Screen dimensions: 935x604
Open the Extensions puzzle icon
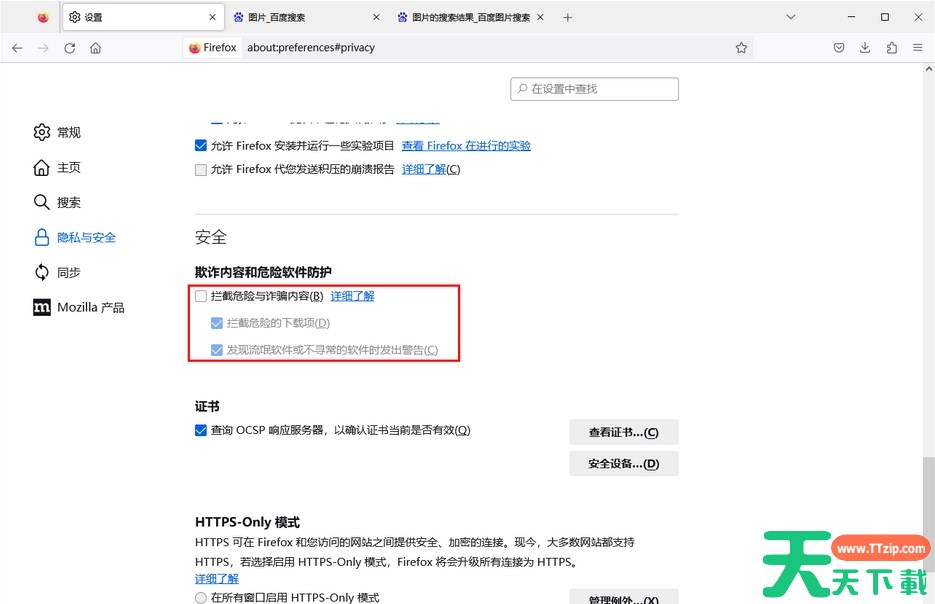point(891,48)
